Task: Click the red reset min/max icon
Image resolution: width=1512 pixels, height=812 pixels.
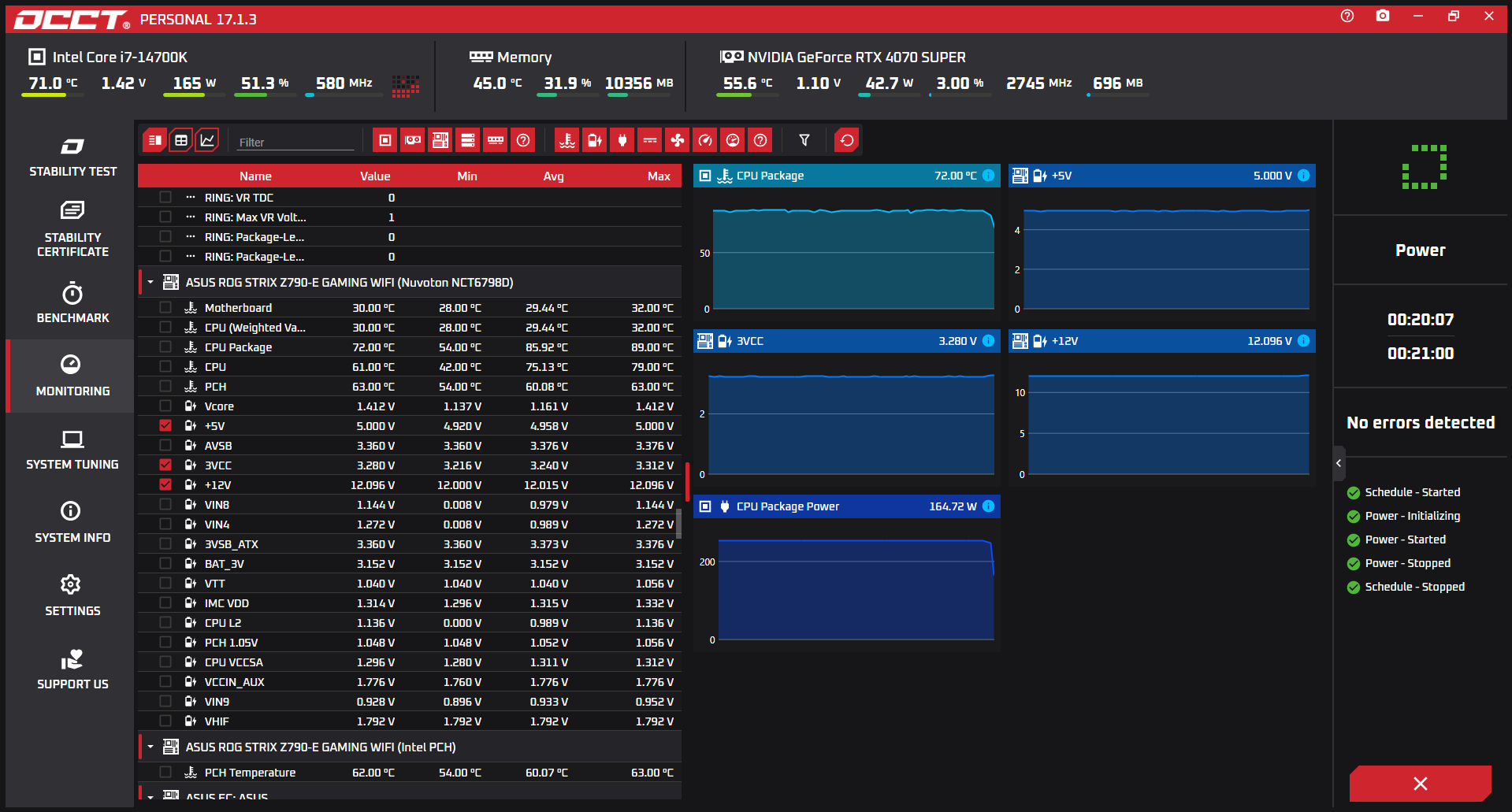Action: tap(847, 140)
